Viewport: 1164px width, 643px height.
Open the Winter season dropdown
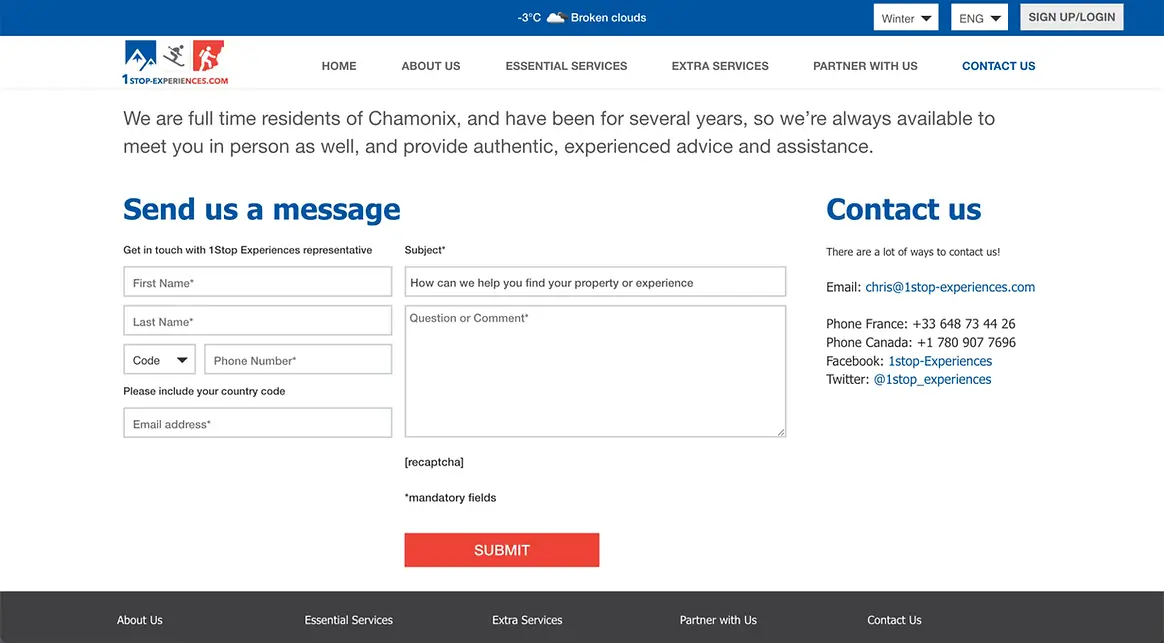pyautogui.click(x=906, y=18)
